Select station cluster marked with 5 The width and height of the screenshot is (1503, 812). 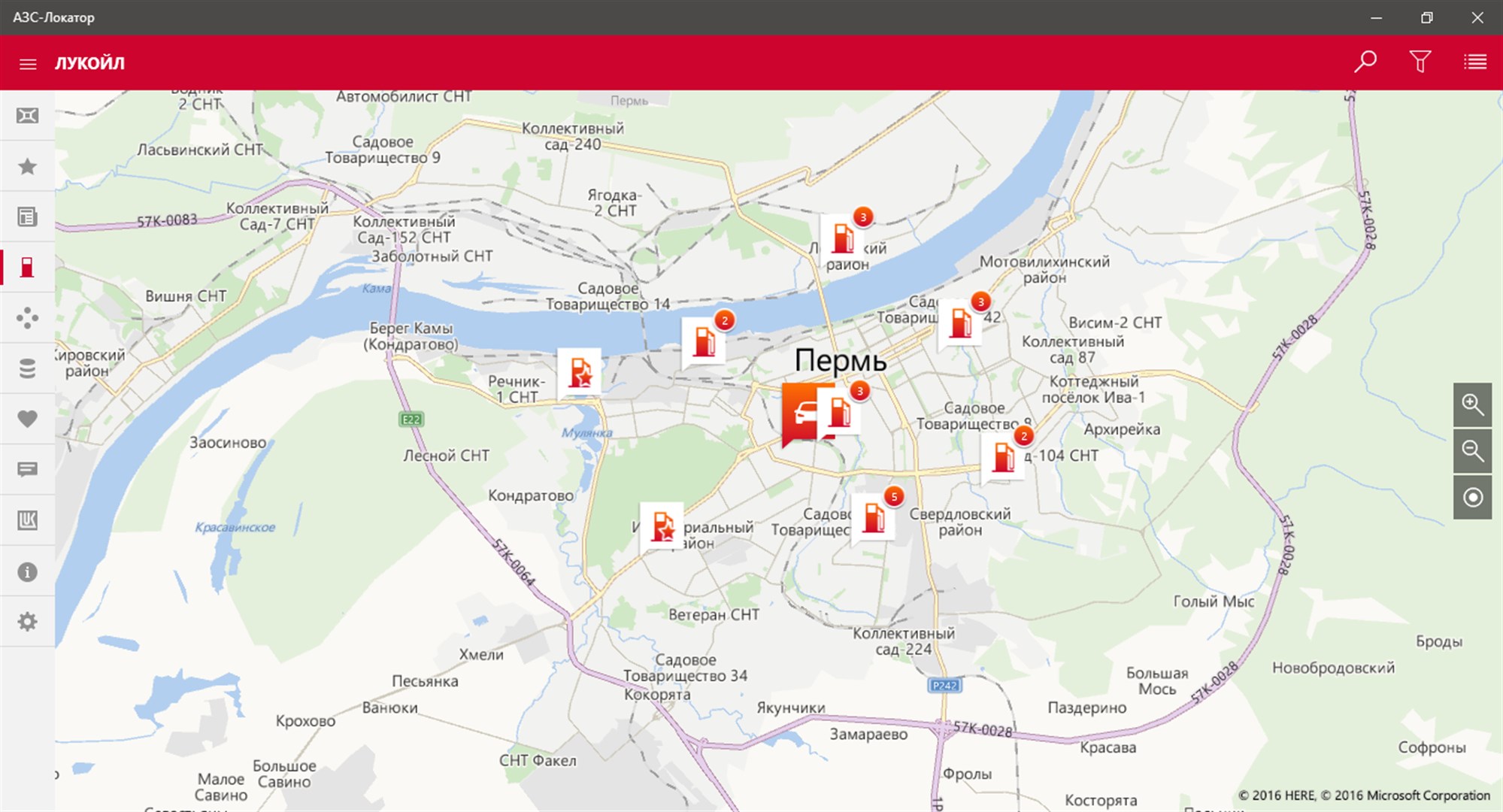pos(874,517)
